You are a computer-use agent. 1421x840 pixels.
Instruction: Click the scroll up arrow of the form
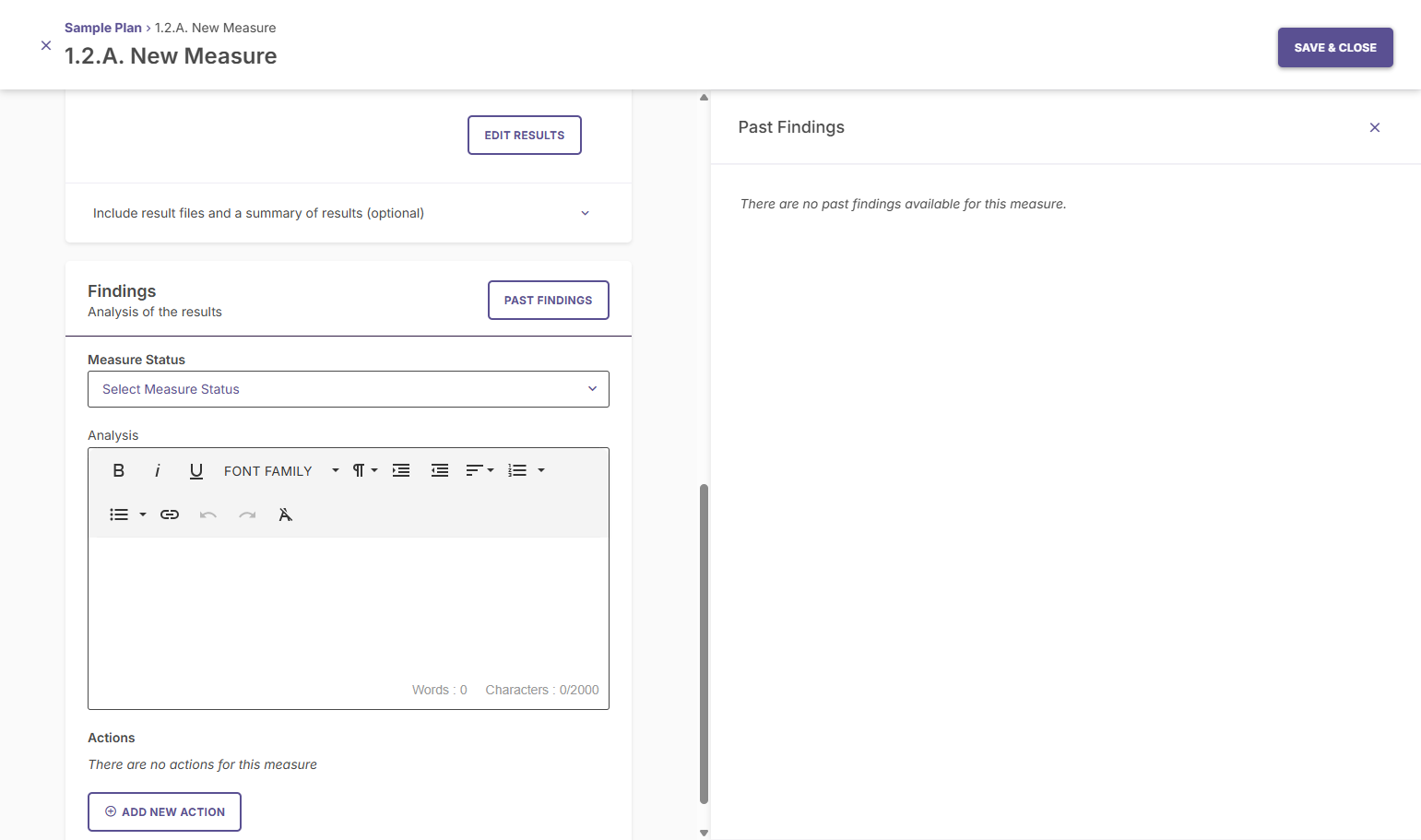[705, 97]
